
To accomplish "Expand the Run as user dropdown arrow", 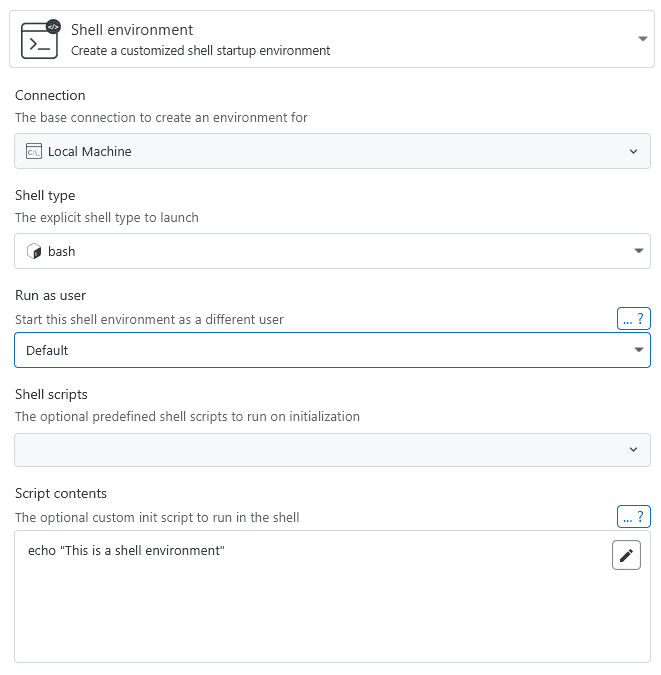I will tap(639, 350).
